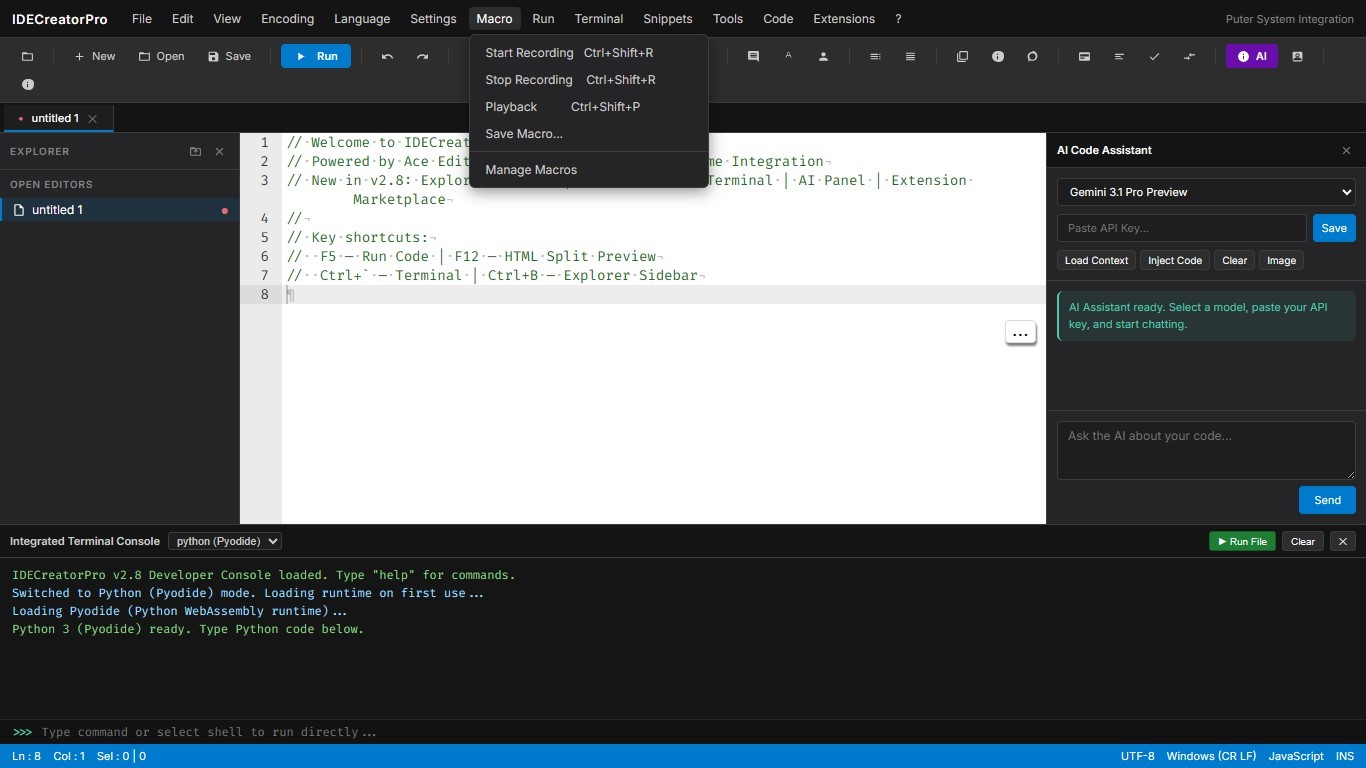Clear the AI assistant chat
Screen dimensions: 1366x768
coord(1235,260)
